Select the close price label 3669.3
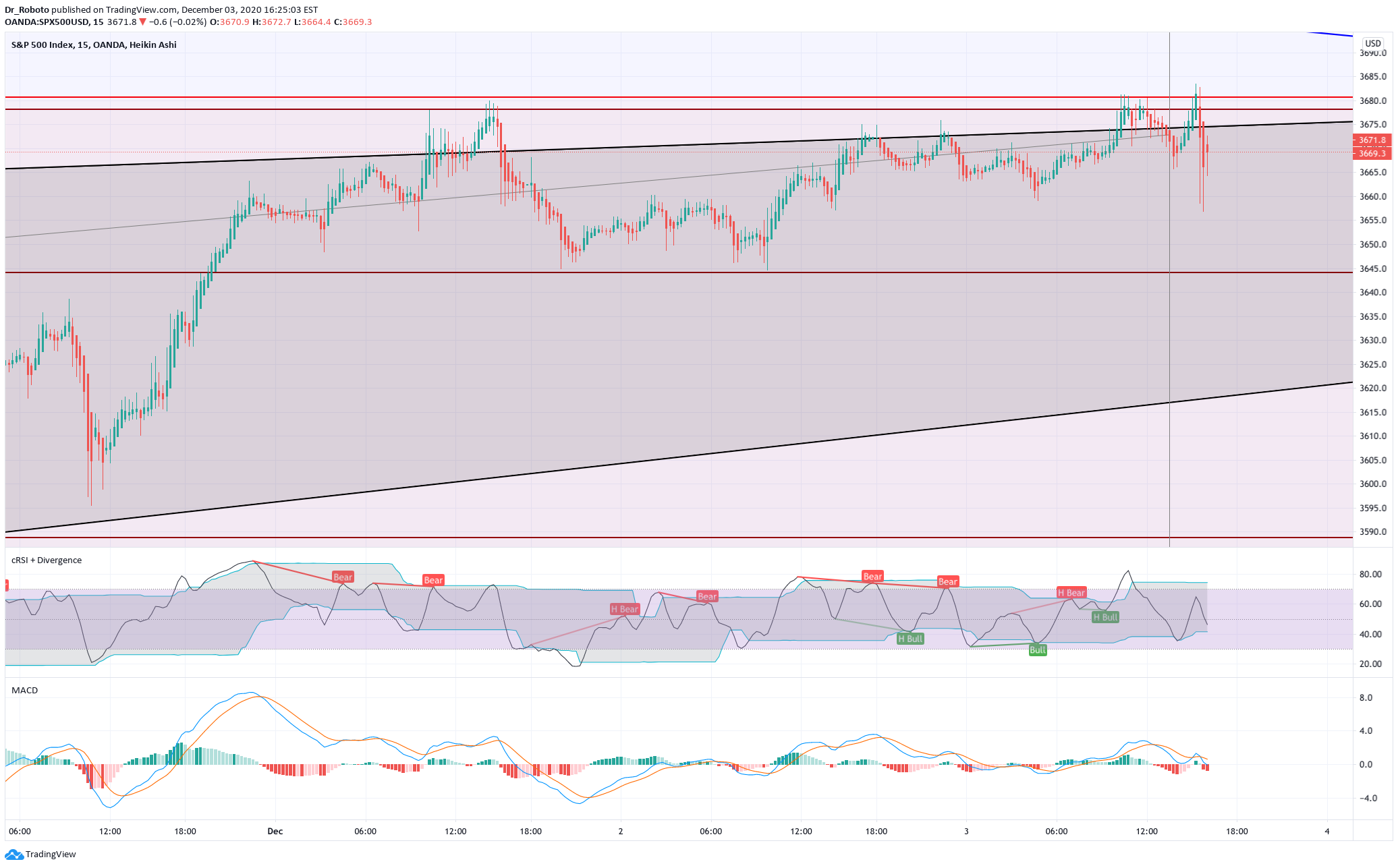This screenshot has width=1398, height=868. tap(1372, 153)
